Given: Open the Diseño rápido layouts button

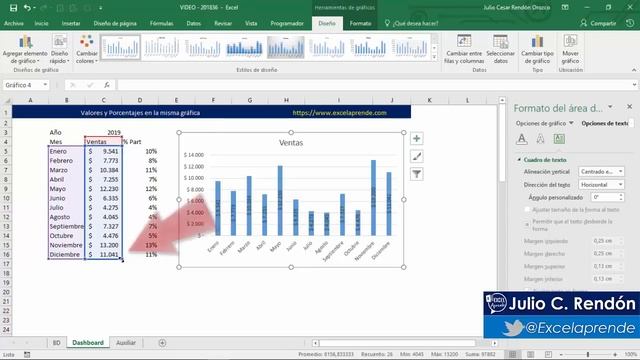Looking at the screenshot, I should [x=60, y=49].
